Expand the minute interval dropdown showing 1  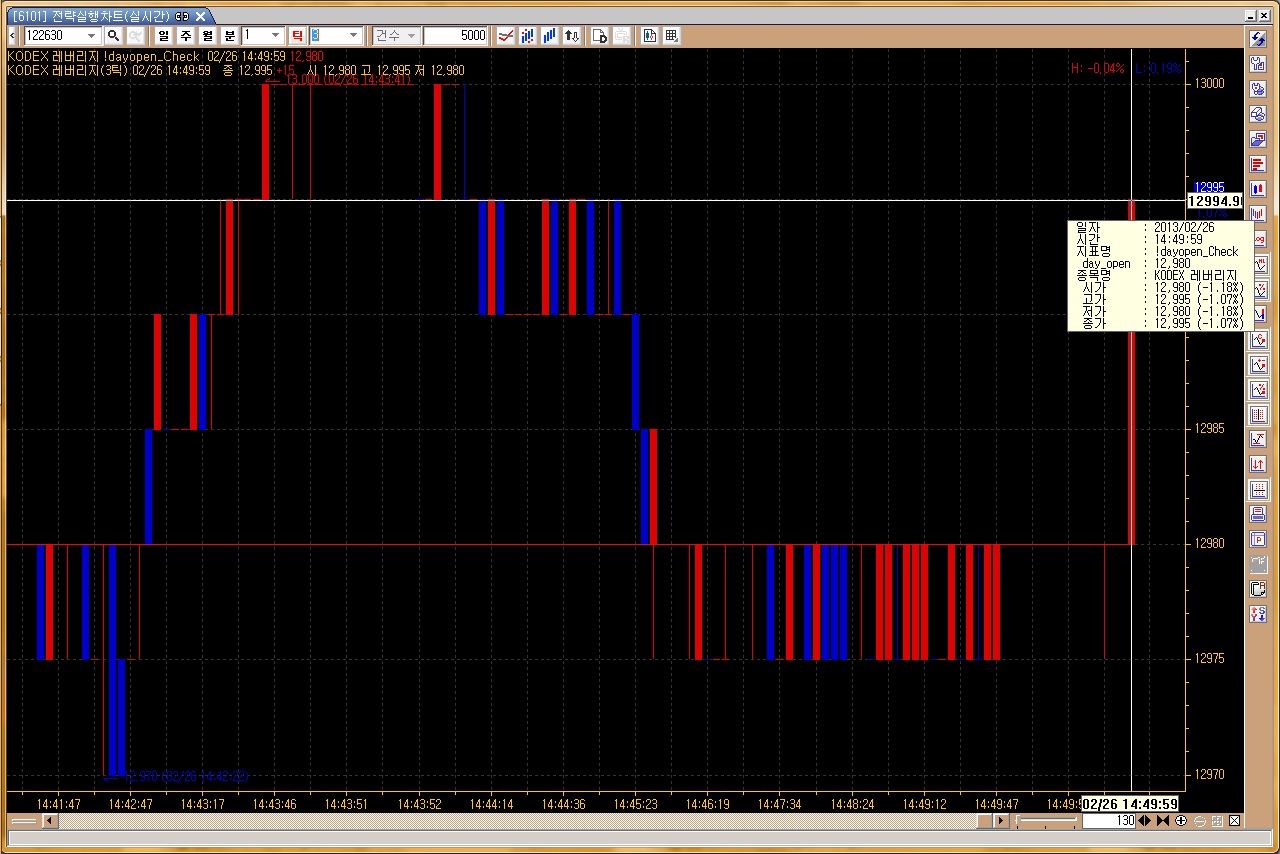(x=276, y=36)
